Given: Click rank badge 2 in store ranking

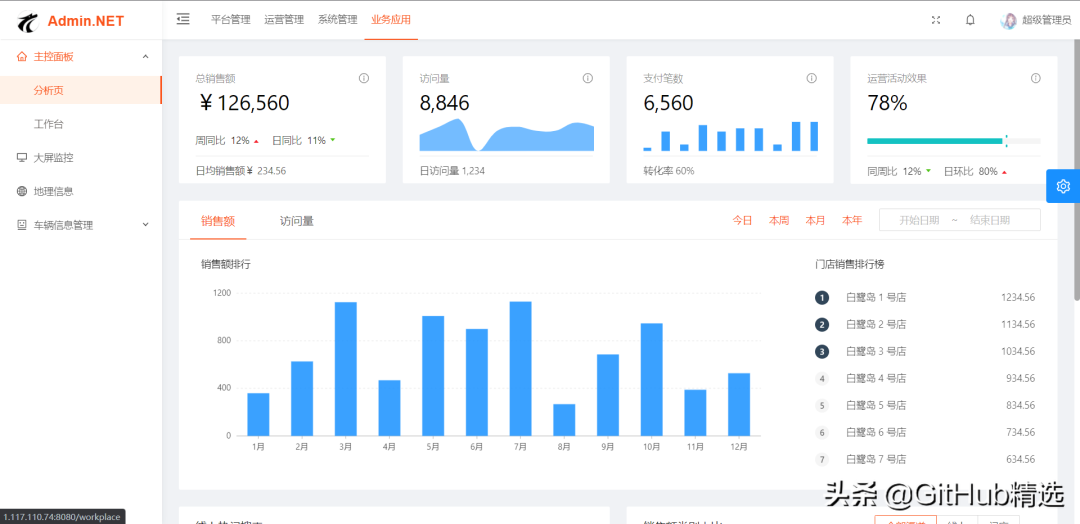Looking at the screenshot, I should click(x=821, y=324).
